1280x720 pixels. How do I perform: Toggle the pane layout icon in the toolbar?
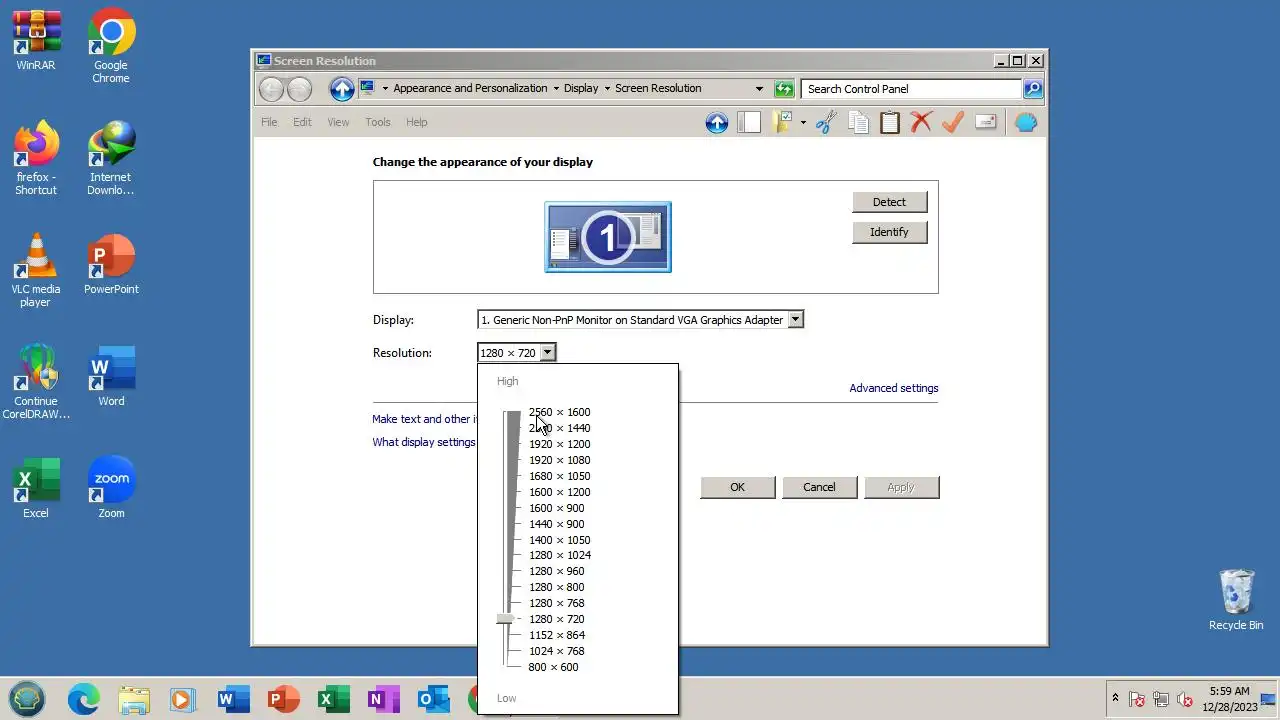point(749,123)
